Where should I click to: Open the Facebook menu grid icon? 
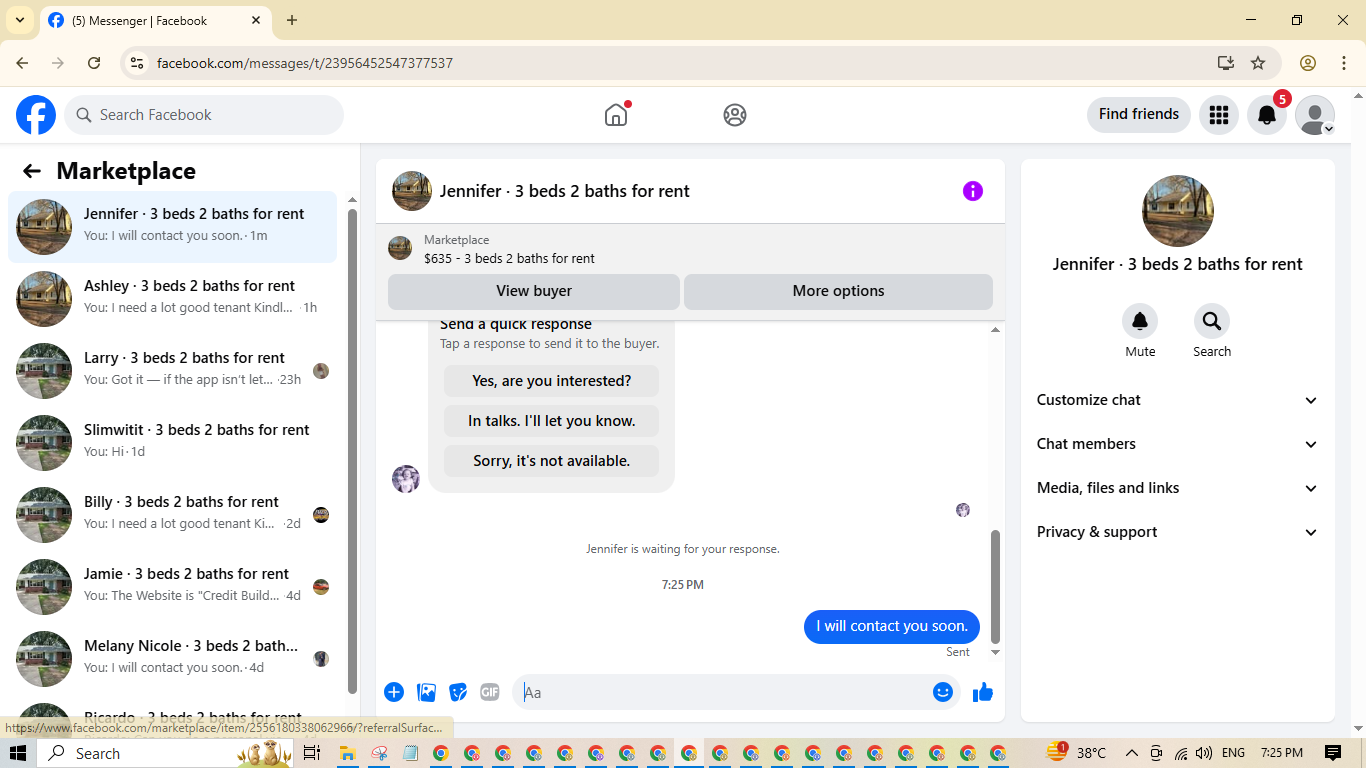point(1219,115)
